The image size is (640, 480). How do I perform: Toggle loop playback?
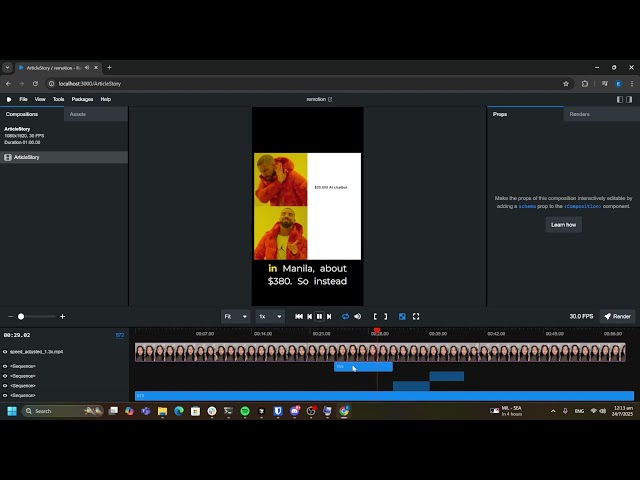point(345,316)
